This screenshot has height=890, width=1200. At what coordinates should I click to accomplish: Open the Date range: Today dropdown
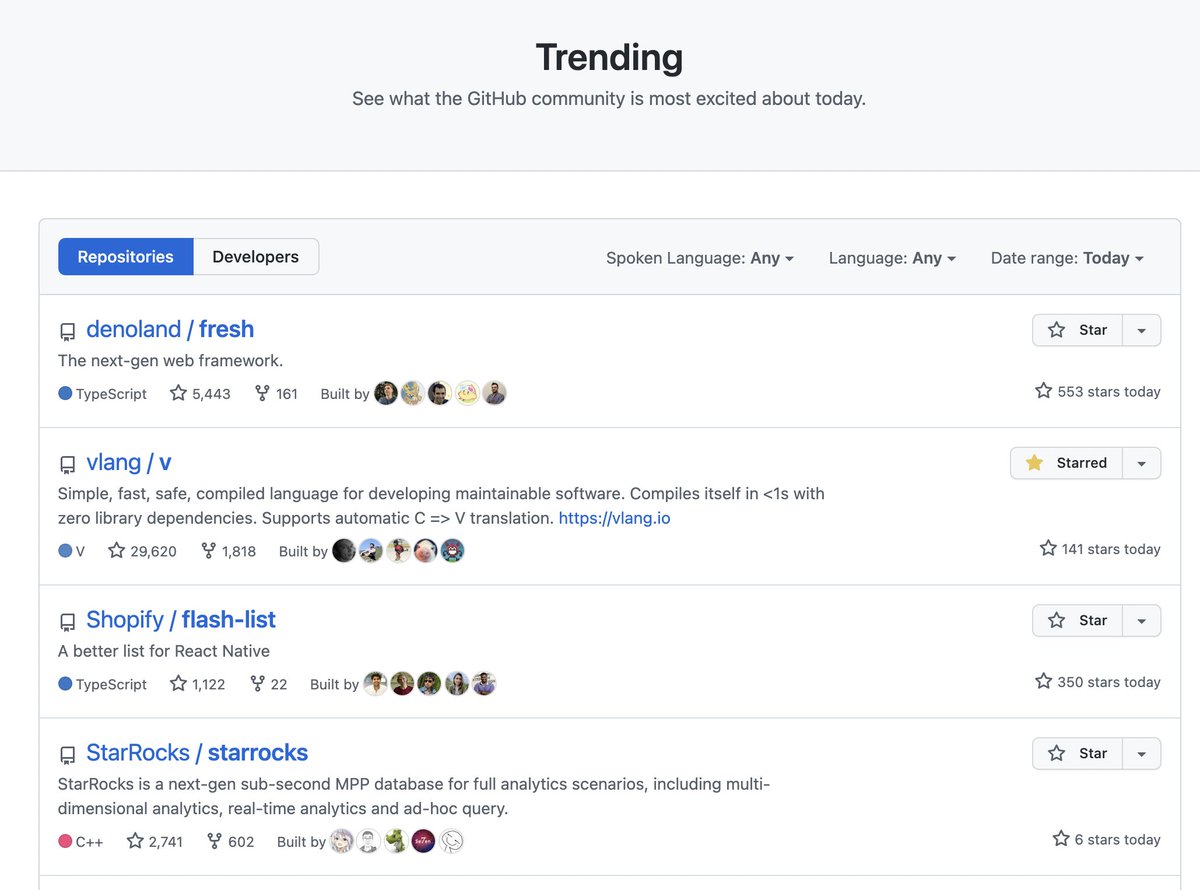(x=1067, y=258)
